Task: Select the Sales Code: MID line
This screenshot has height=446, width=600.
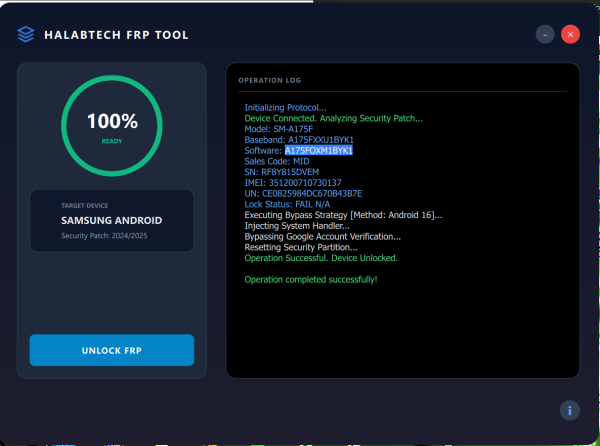Action: (x=277, y=161)
